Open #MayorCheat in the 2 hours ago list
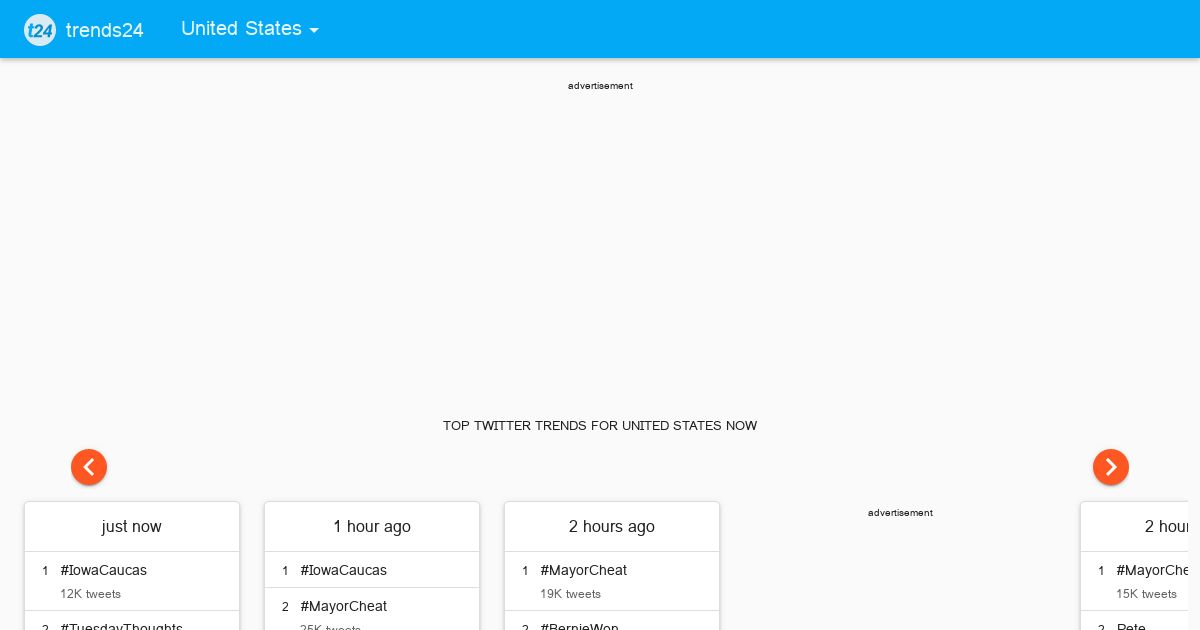The height and width of the screenshot is (630, 1200). pos(583,570)
